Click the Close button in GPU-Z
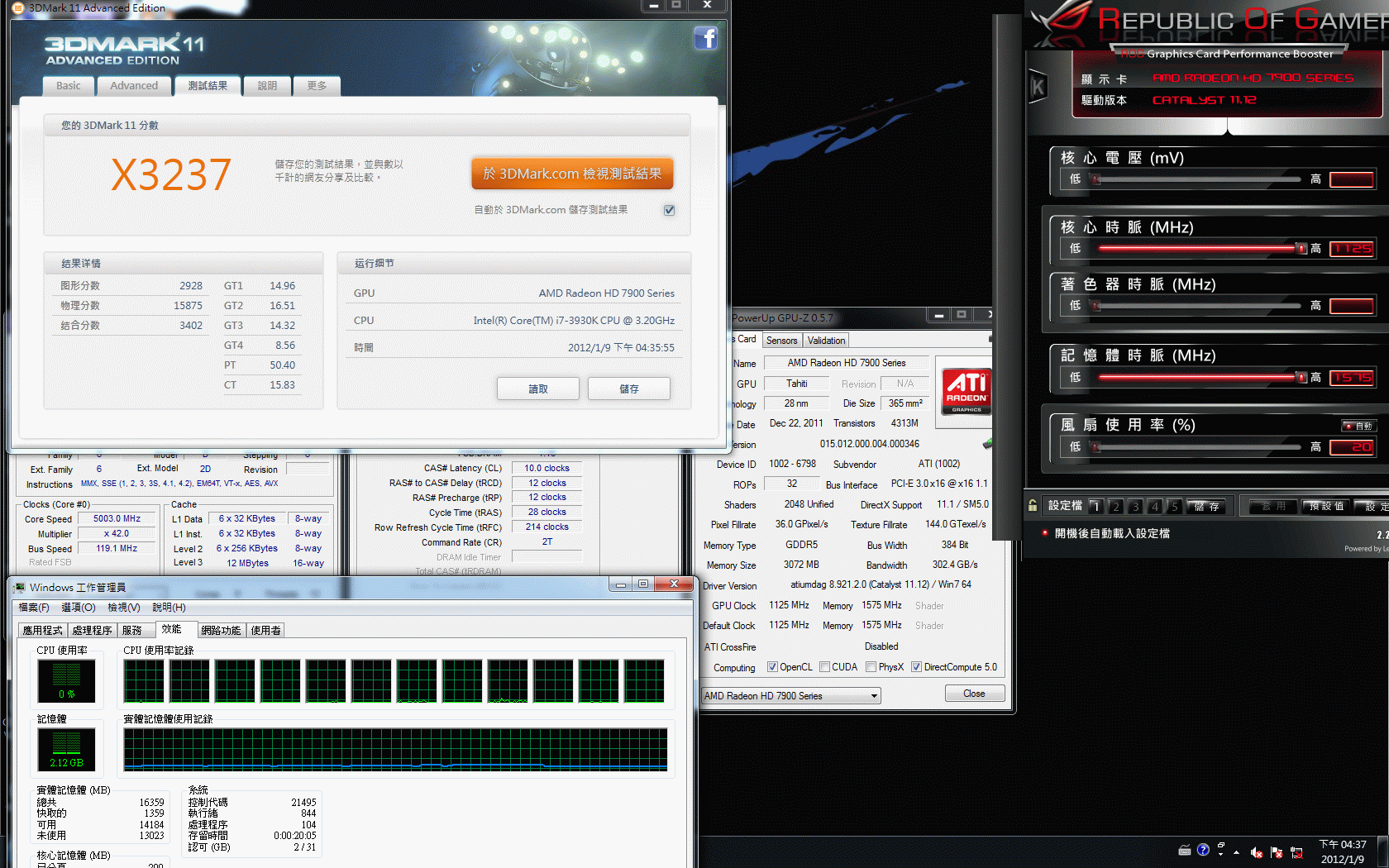 974,694
